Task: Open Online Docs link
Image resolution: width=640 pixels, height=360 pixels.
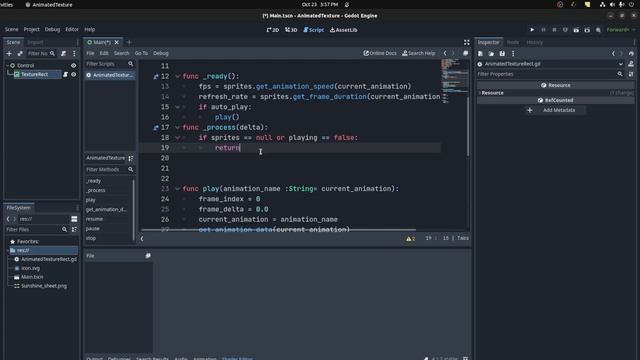Action: tap(380, 53)
